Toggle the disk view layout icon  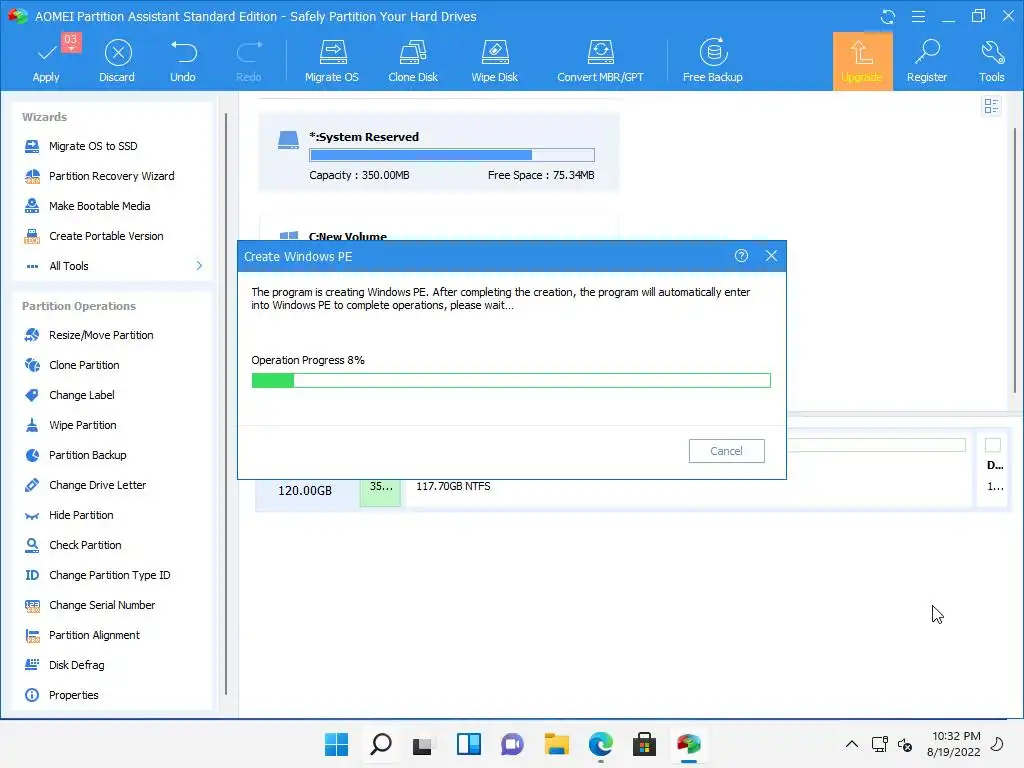tap(991, 106)
